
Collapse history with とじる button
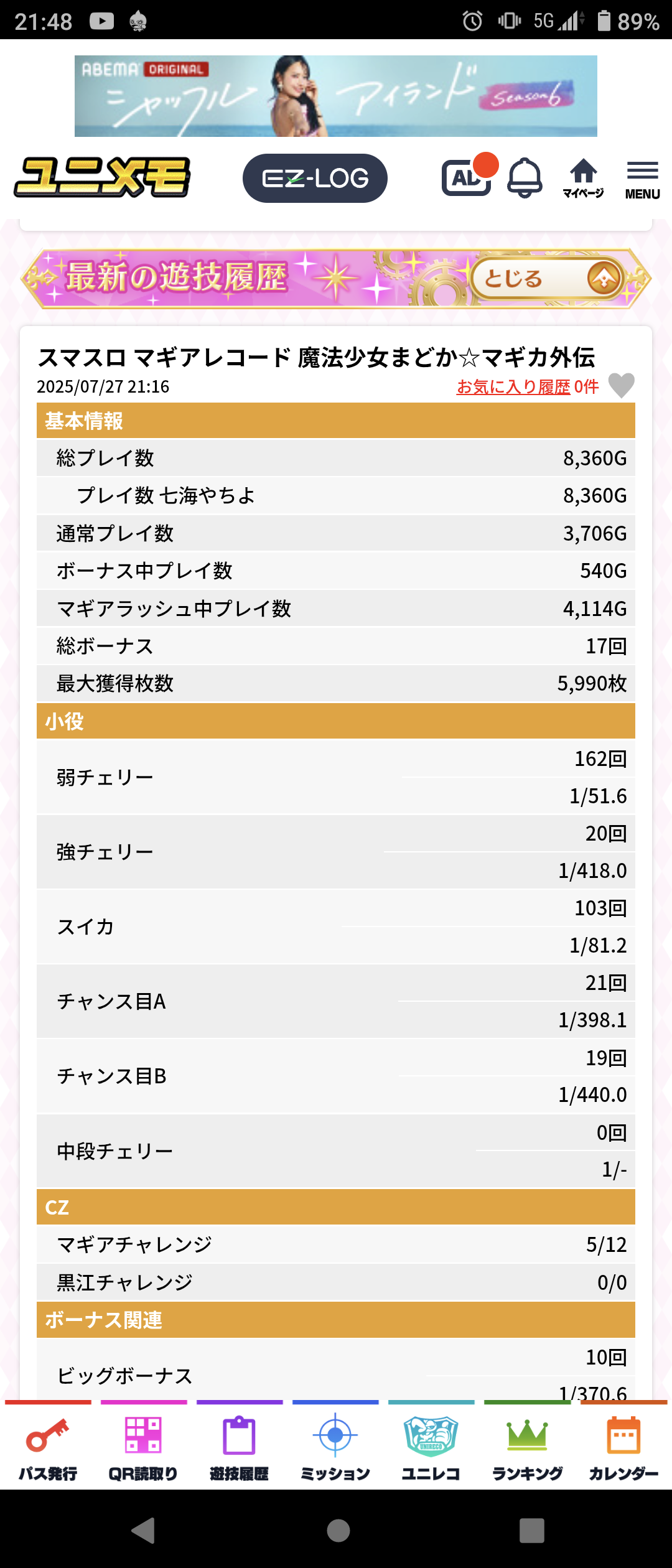[x=546, y=279]
